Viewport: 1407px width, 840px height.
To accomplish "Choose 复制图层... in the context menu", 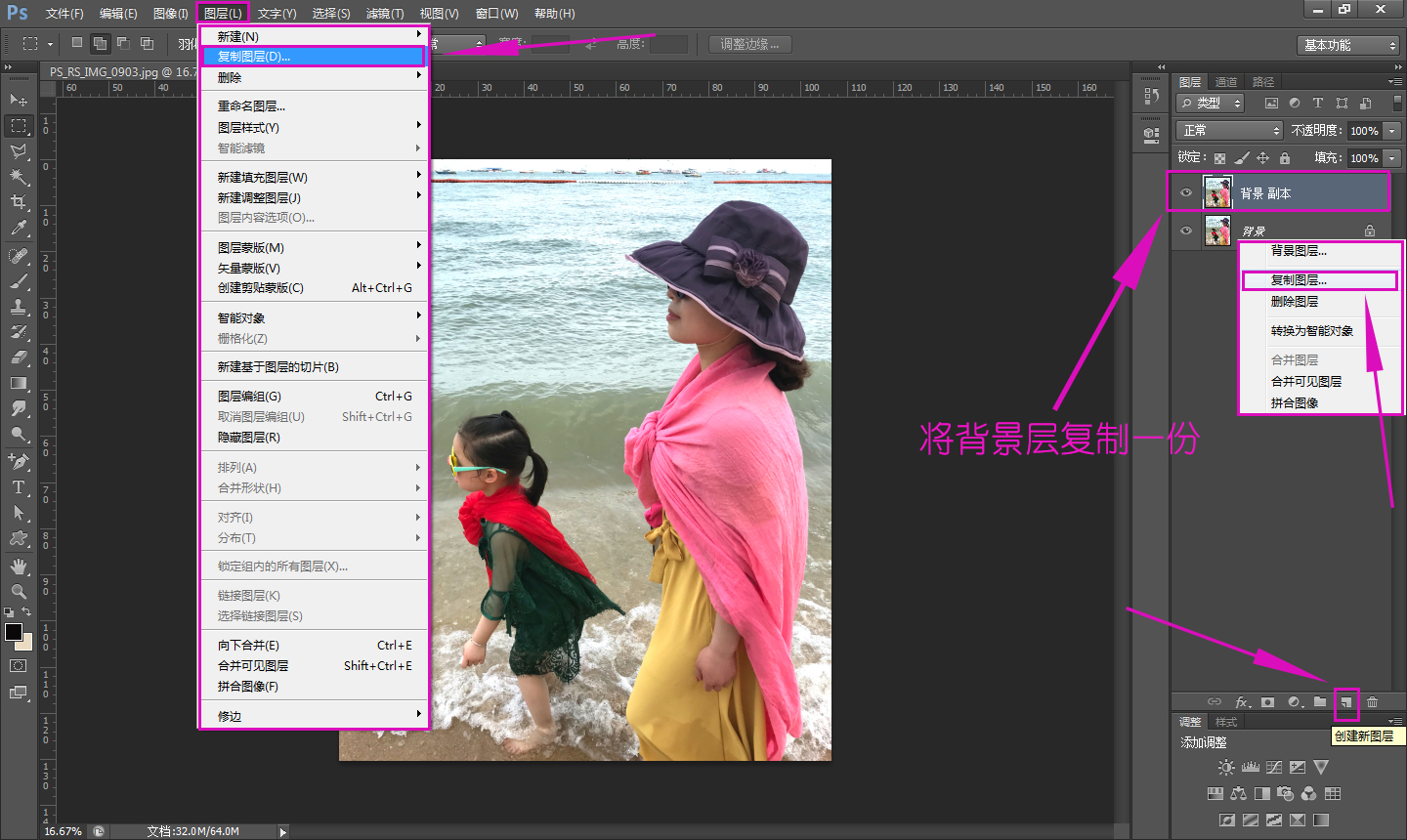I will click(1319, 280).
